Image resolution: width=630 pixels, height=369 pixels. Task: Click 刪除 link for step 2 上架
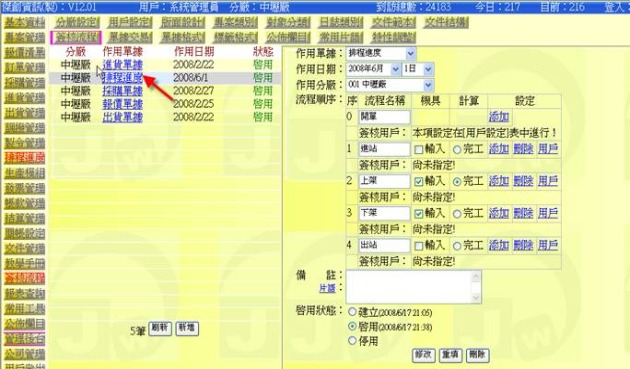(x=523, y=181)
